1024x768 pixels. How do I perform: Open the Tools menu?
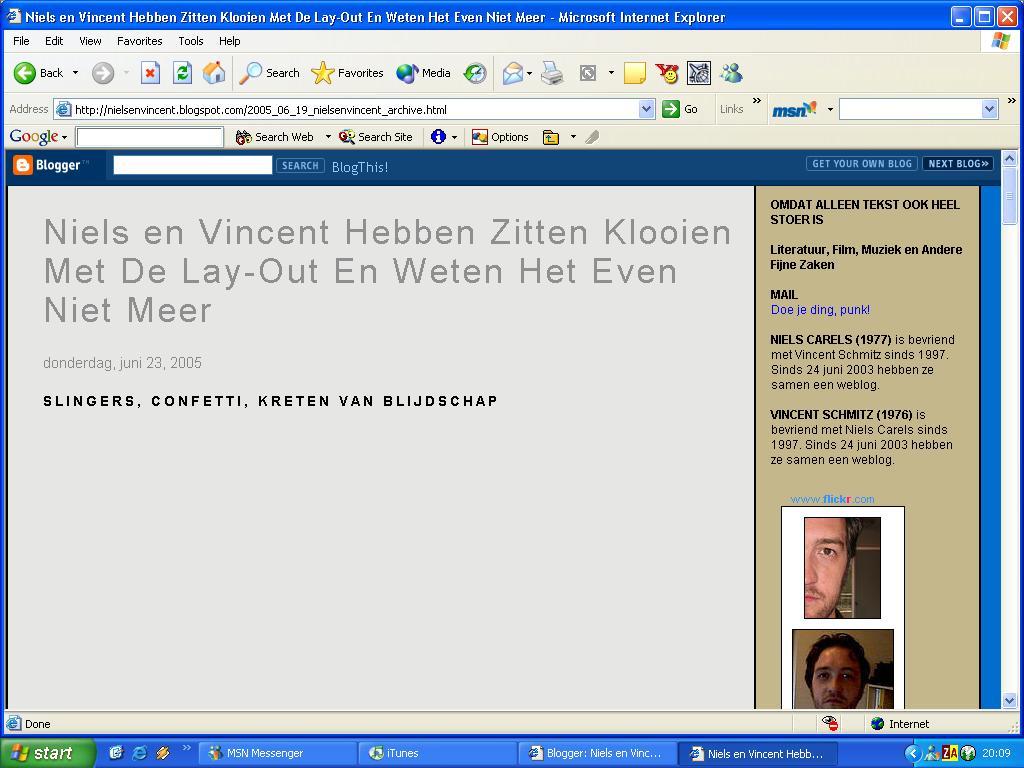191,41
